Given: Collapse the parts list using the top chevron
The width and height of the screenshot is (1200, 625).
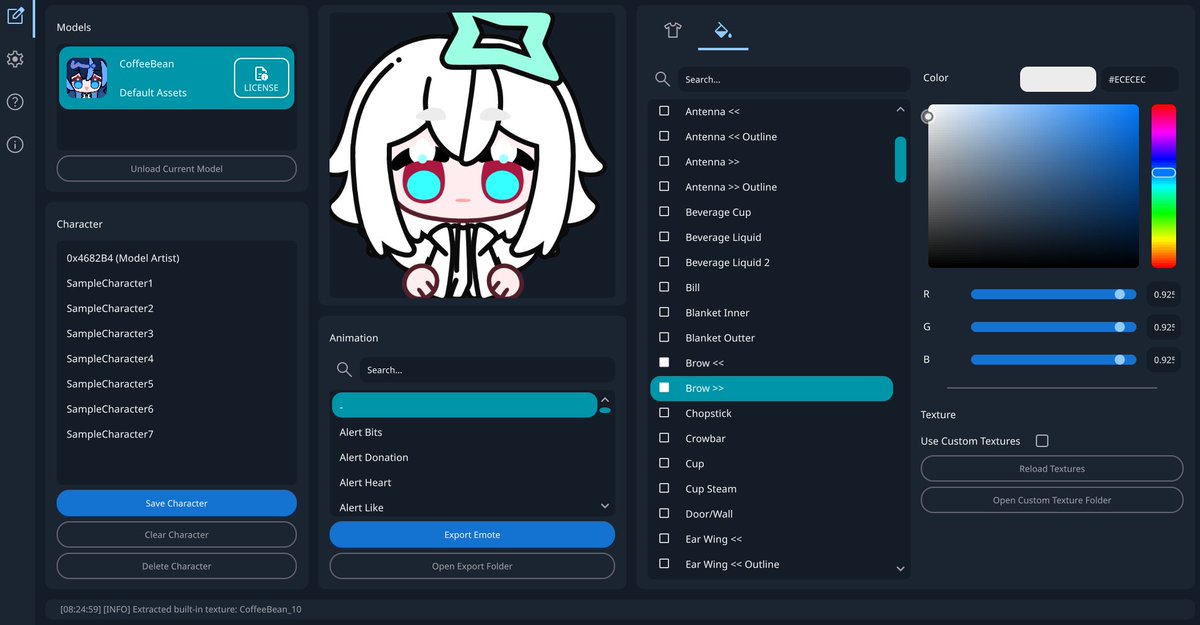Looking at the screenshot, I should pyautogui.click(x=899, y=107).
